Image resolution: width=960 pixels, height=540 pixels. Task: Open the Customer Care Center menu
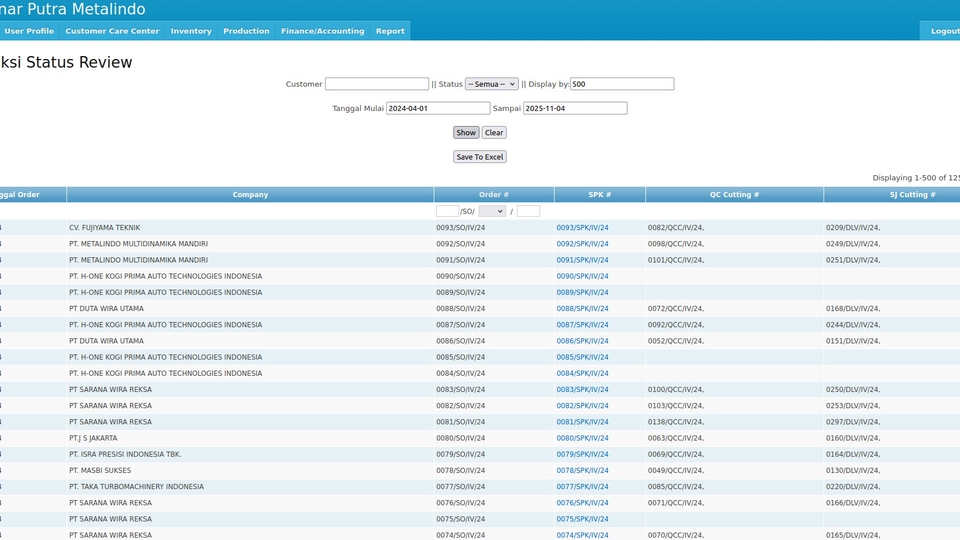point(112,31)
